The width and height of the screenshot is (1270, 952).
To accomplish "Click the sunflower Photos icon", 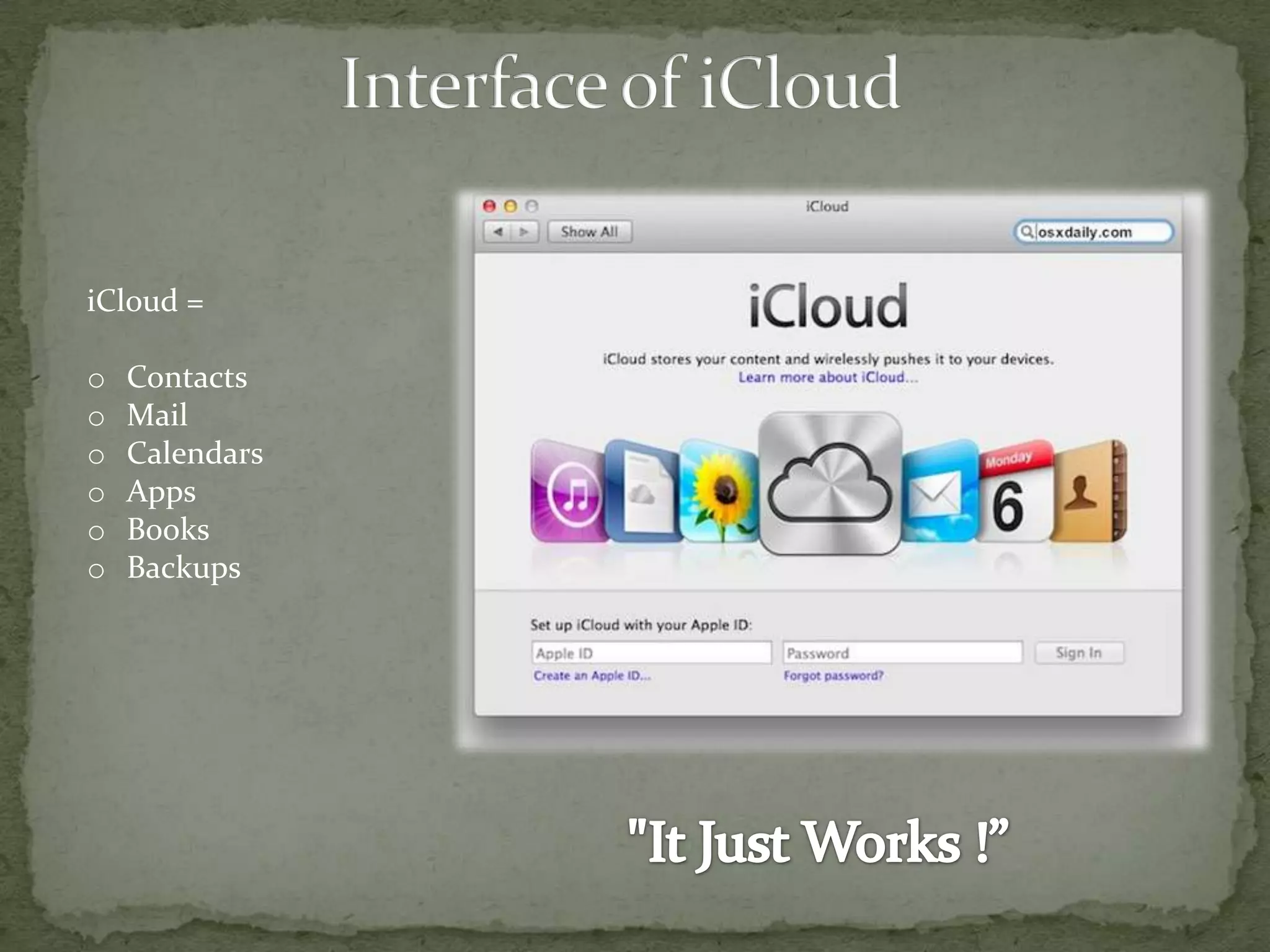I will pyautogui.click(x=719, y=491).
